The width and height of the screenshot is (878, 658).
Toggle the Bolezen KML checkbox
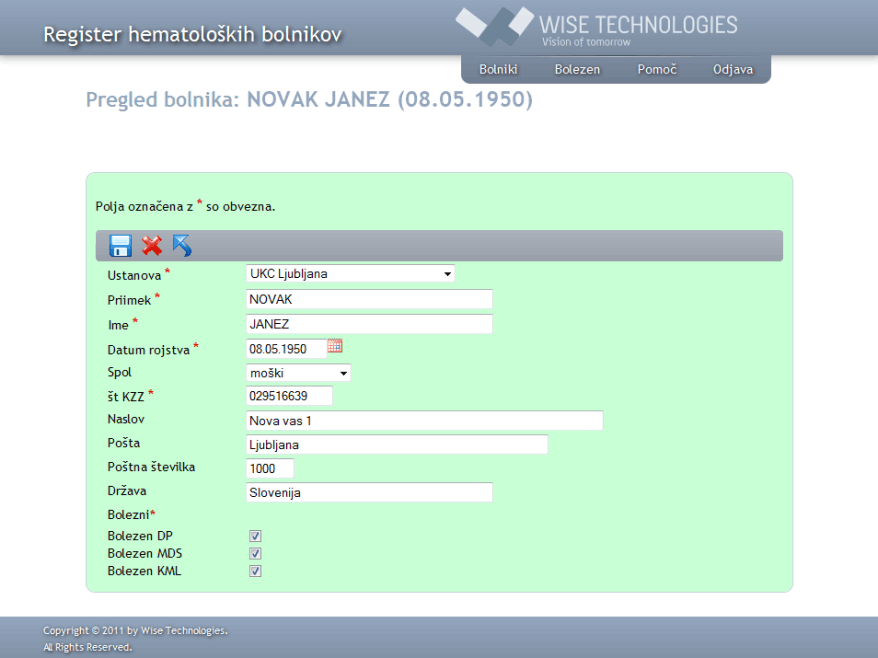point(255,571)
